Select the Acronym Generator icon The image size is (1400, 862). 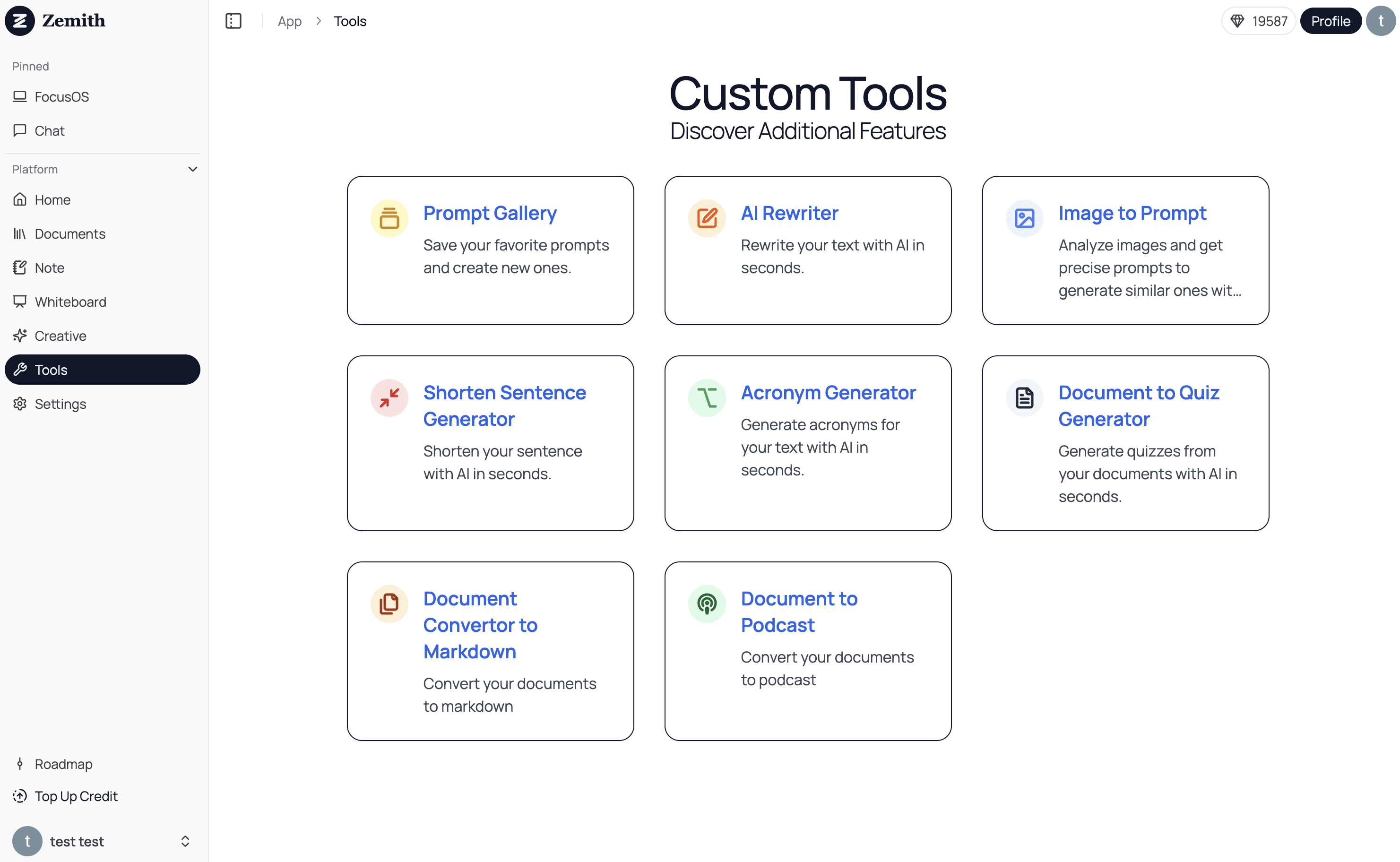[x=707, y=397]
